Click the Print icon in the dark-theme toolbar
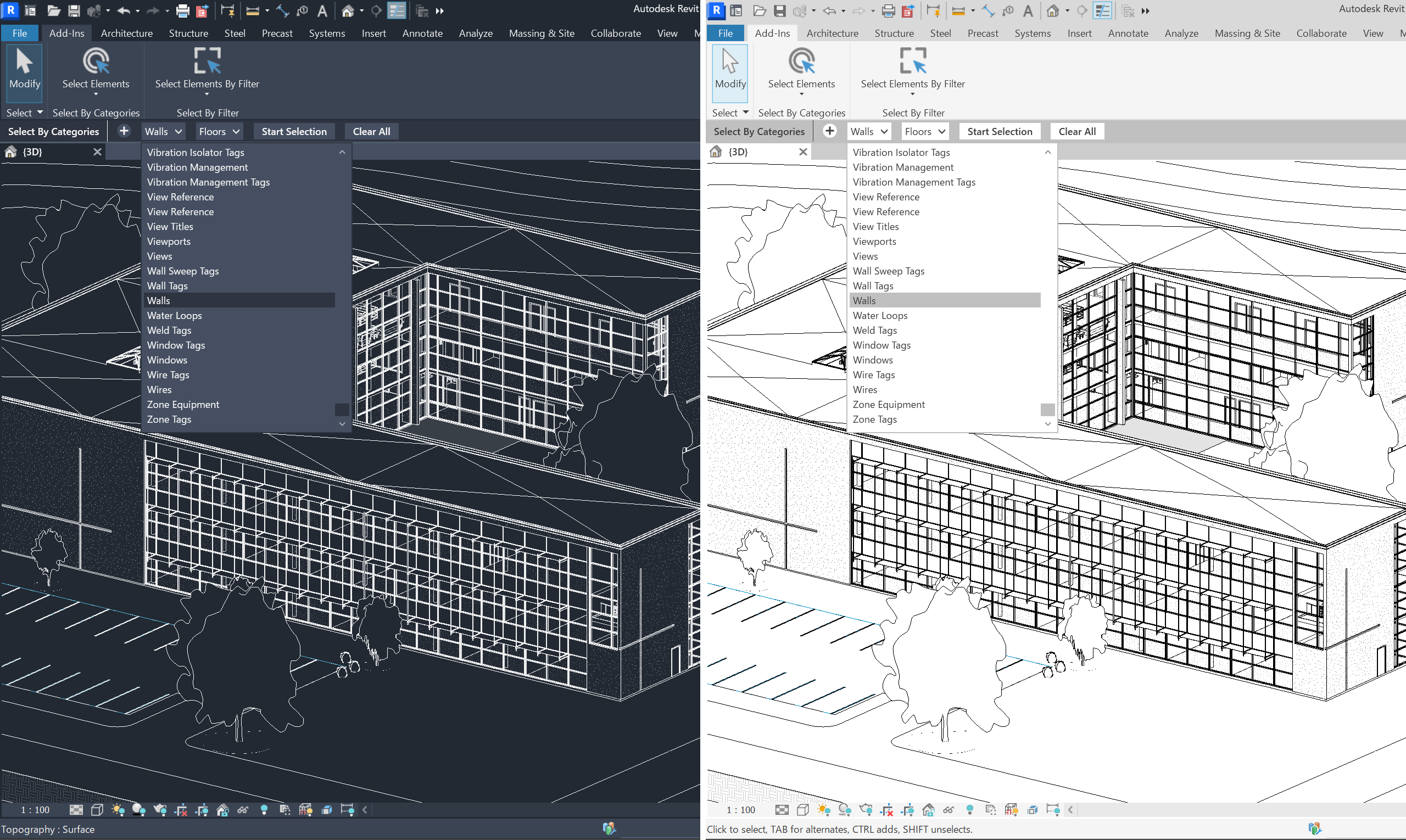The width and height of the screenshot is (1406, 840). point(182,10)
